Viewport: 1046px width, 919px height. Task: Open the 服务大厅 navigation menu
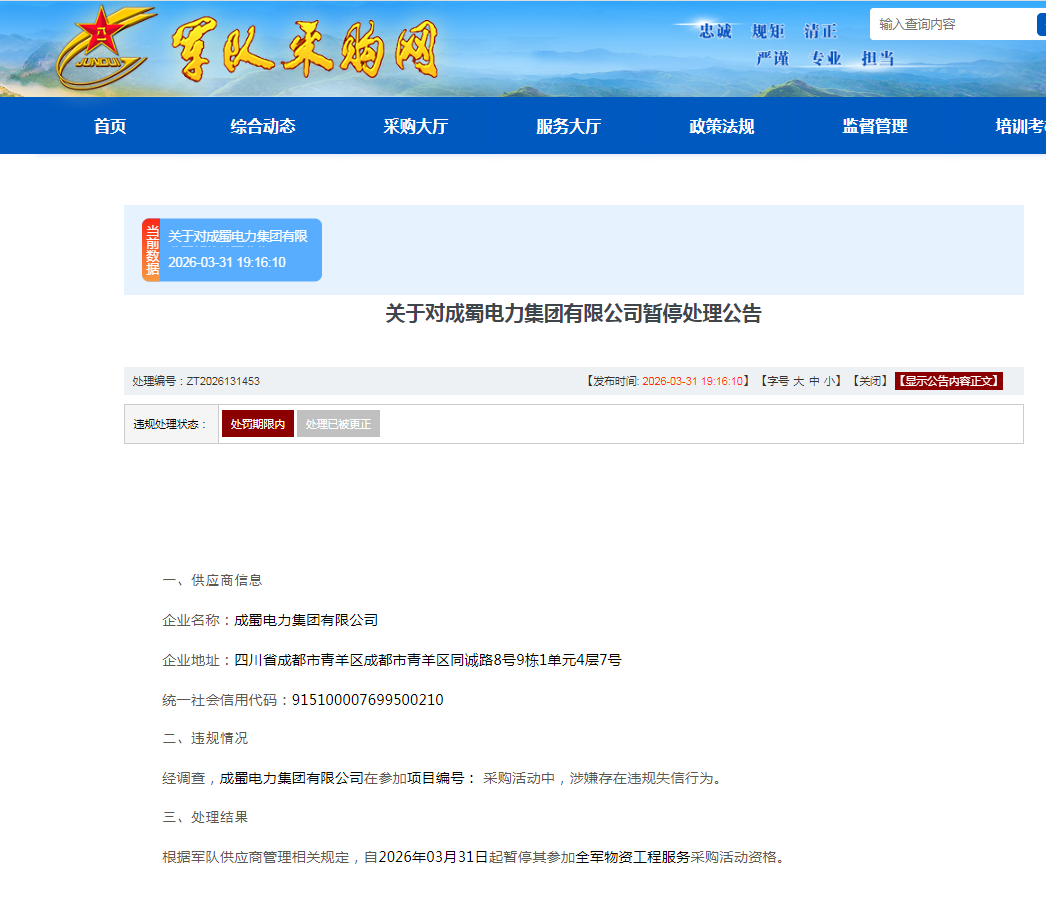point(566,126)
